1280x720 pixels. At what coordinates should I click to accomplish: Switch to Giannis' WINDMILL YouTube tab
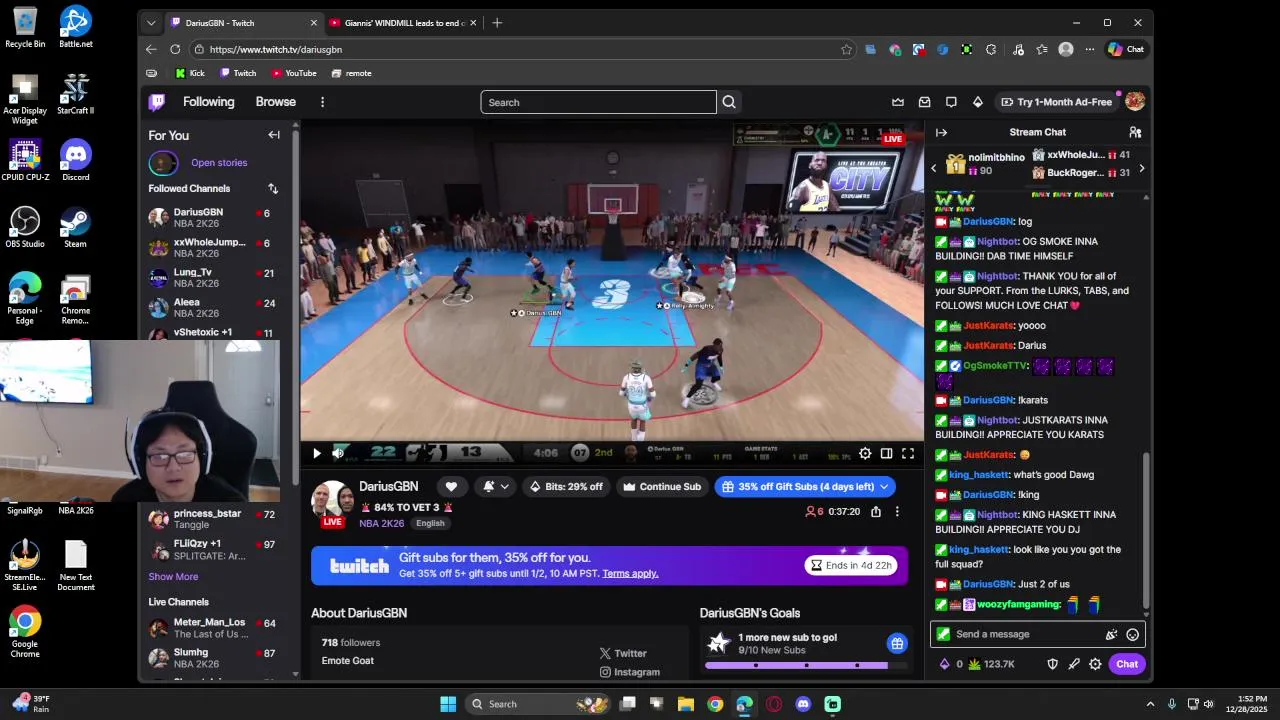(x=402, y=23)
